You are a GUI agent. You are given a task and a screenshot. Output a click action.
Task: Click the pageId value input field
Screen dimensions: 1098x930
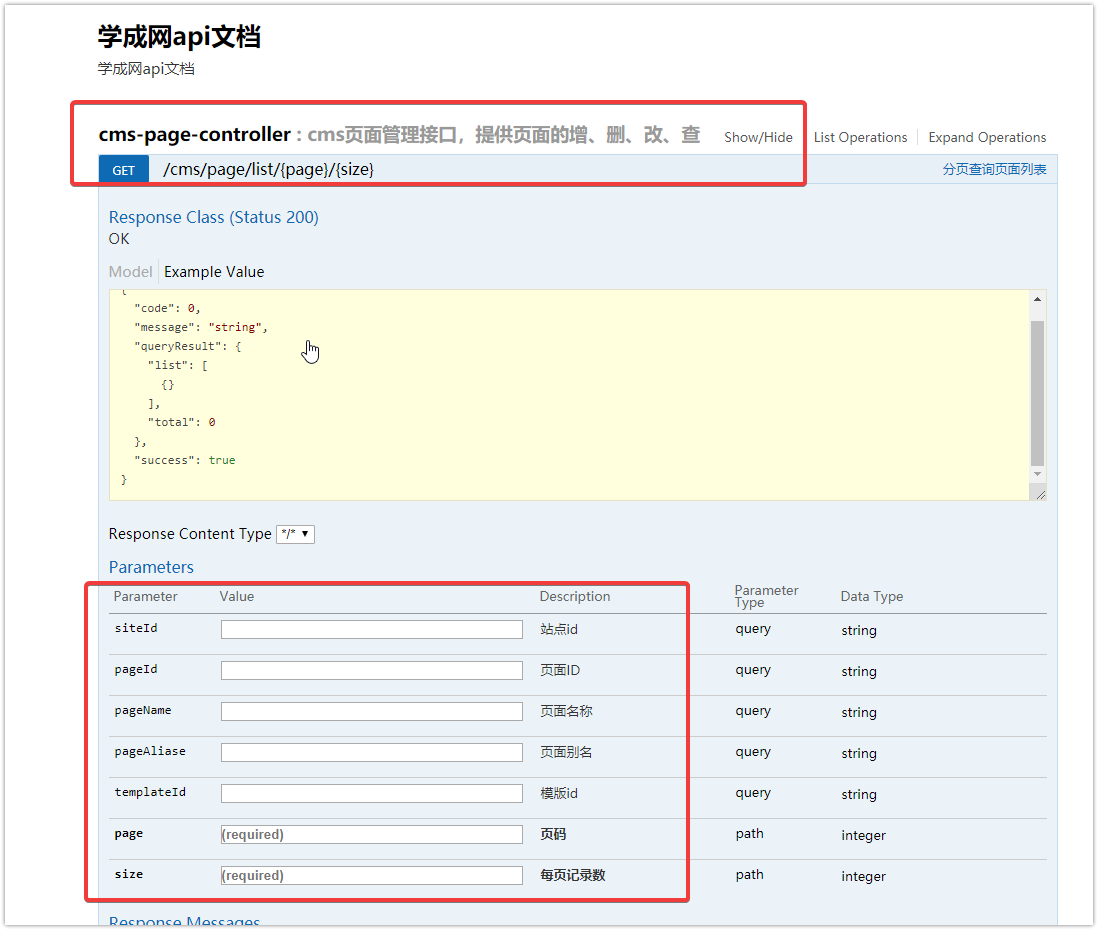point(372,671)
